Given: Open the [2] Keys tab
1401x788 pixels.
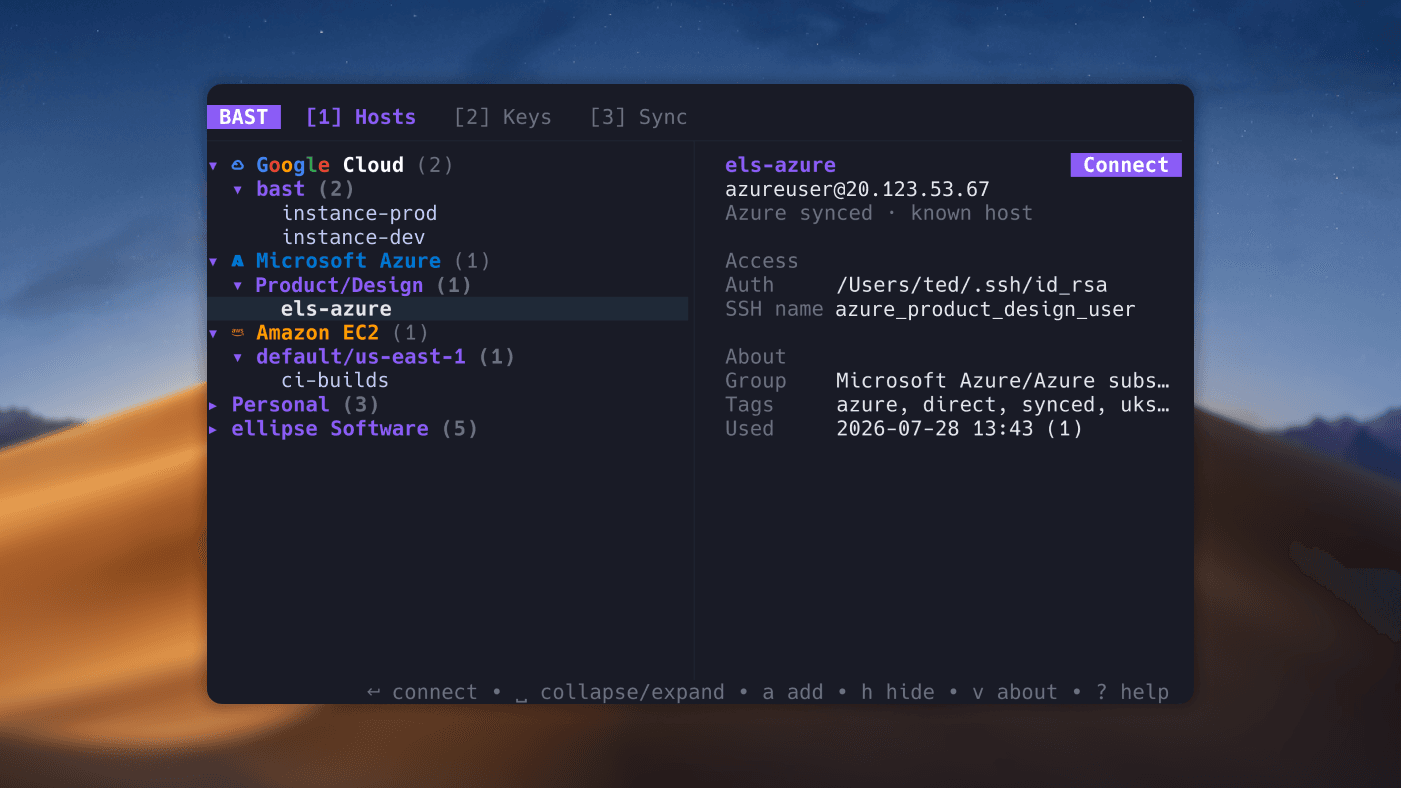Looking at the screenshot, I should (503, 117).
